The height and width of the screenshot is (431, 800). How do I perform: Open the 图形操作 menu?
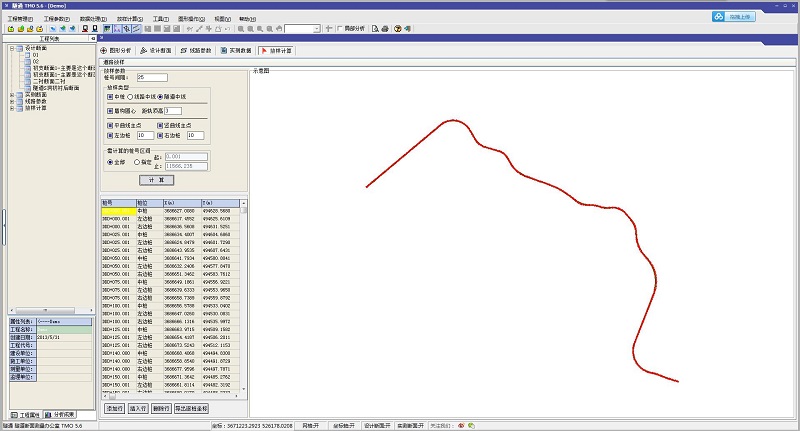(191, 19)
